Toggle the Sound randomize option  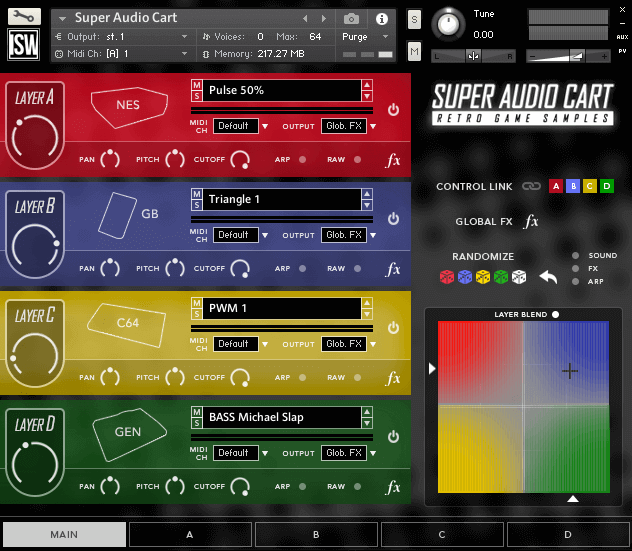[x=577, y=256]
